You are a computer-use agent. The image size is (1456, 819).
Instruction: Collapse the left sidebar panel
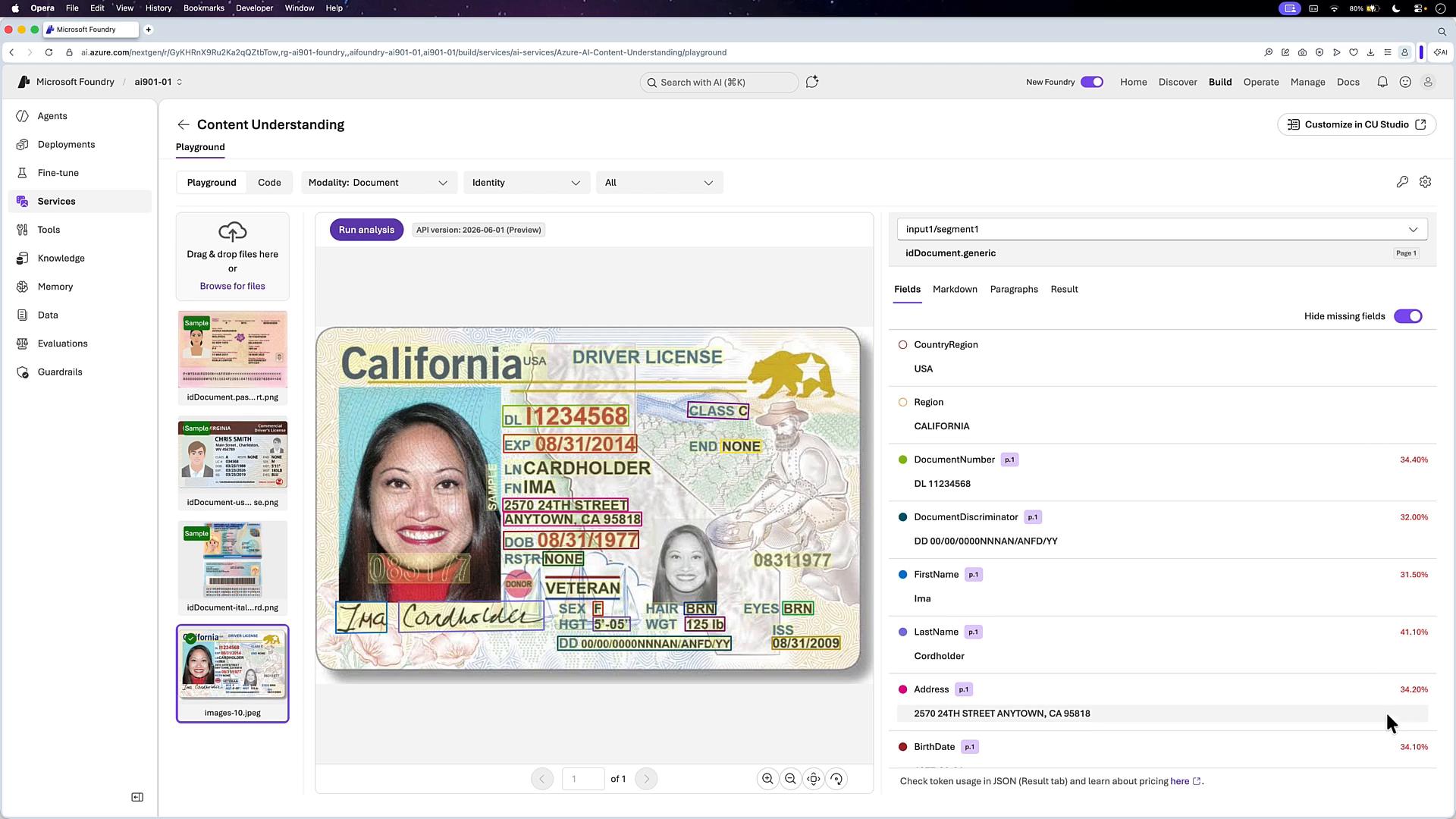[137, 797]
